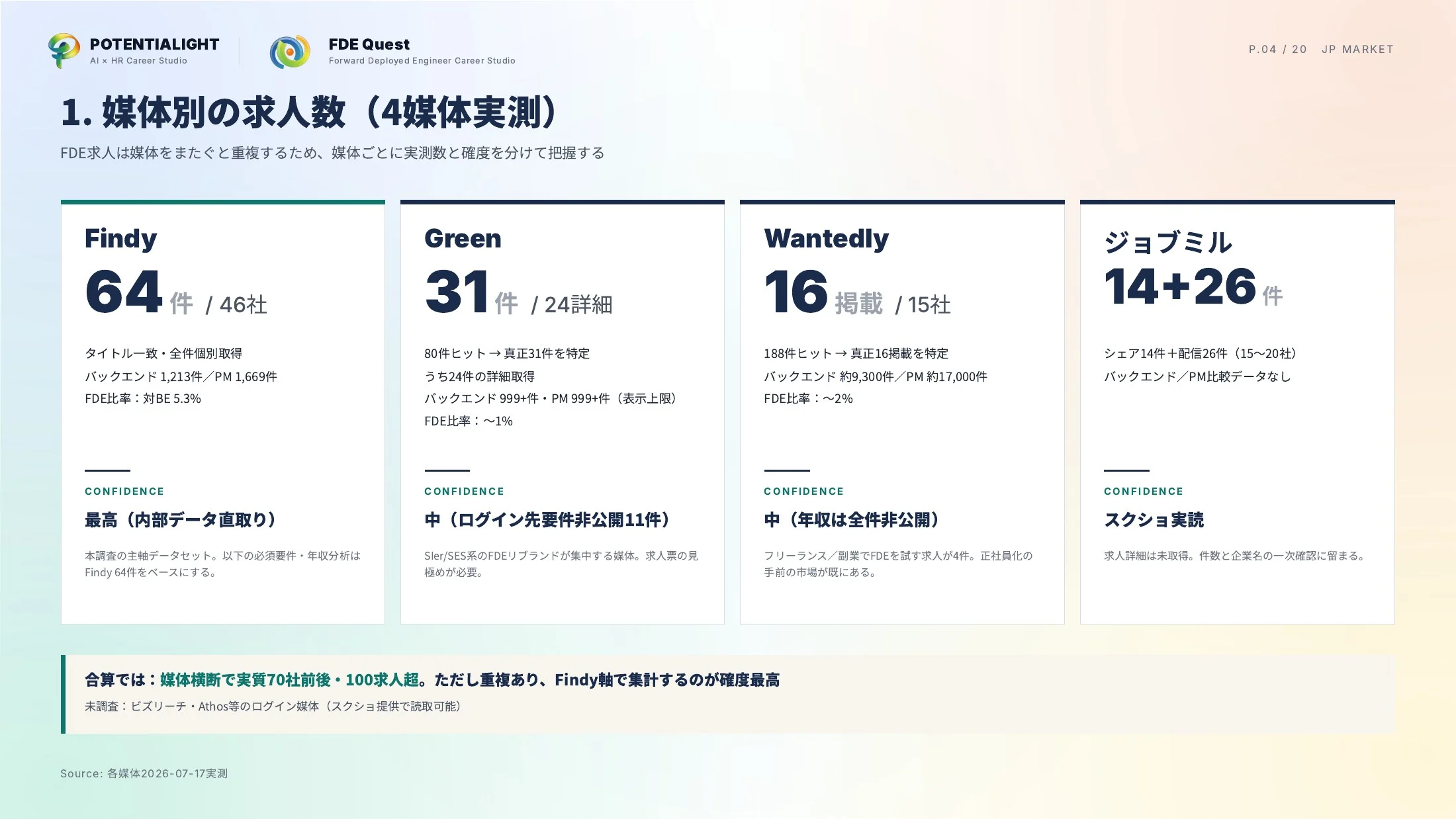1456x819 pixels.
Task: Select the subtitle starting 'FDE求人は媒体をまたぐと'
Action: pos(332,153)
